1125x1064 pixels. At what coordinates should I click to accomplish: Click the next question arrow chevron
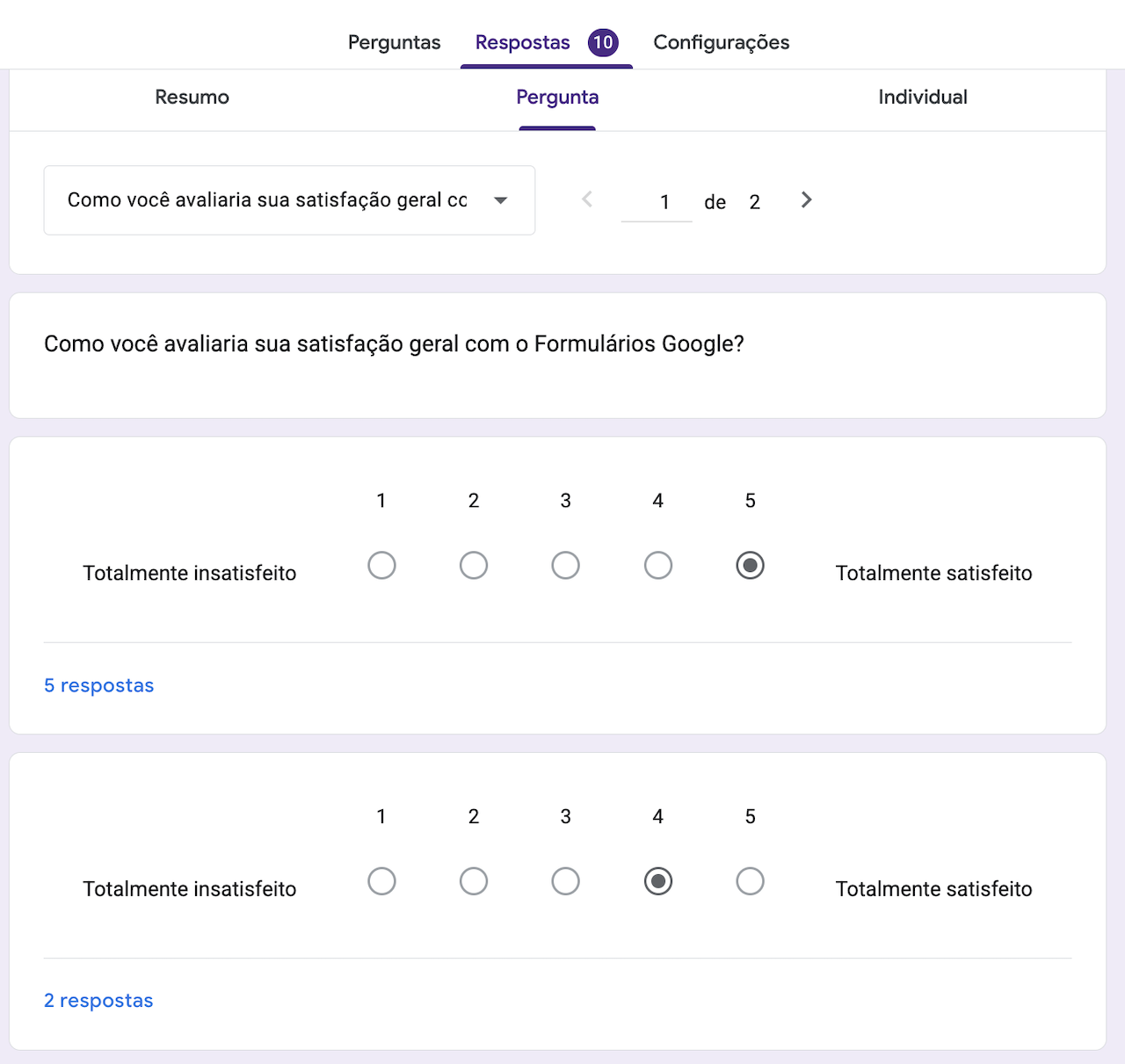coord(806,200)
